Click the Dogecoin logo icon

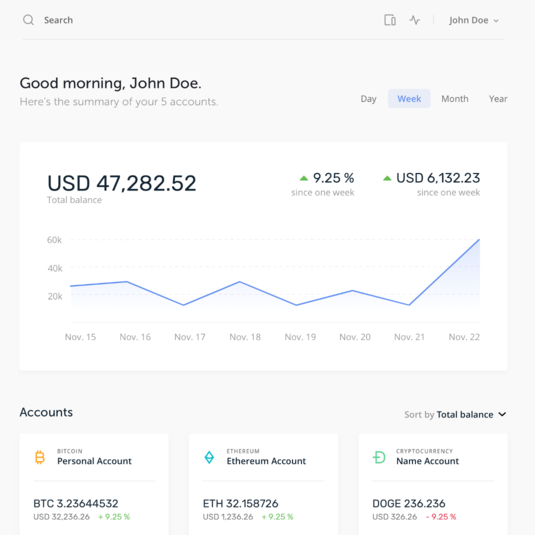coord(379,457)
